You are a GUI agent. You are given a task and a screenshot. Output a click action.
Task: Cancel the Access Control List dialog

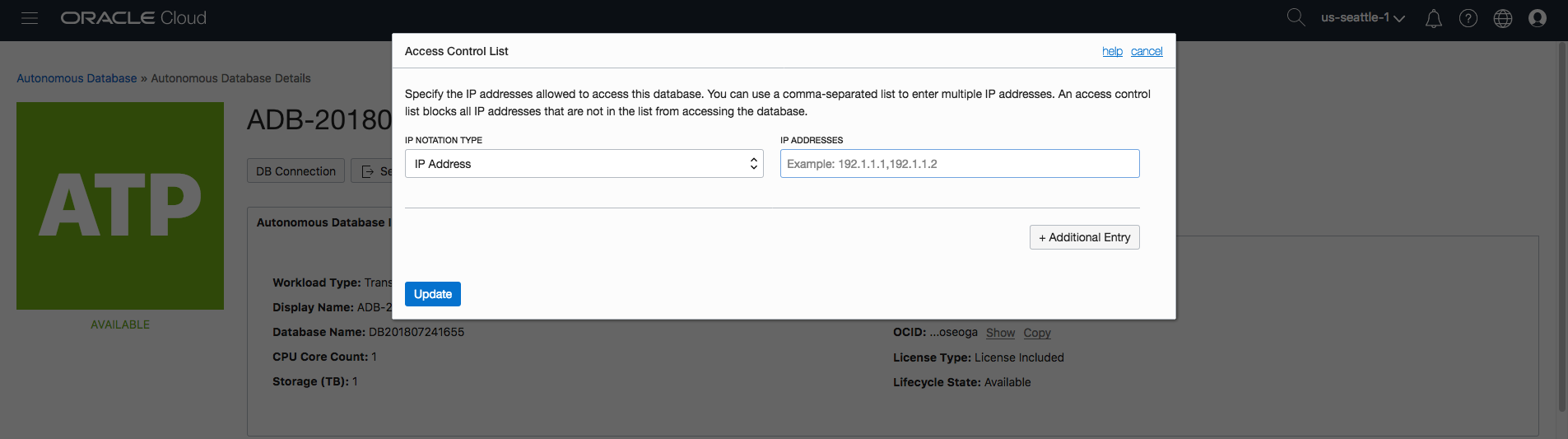click(1147, 51)
